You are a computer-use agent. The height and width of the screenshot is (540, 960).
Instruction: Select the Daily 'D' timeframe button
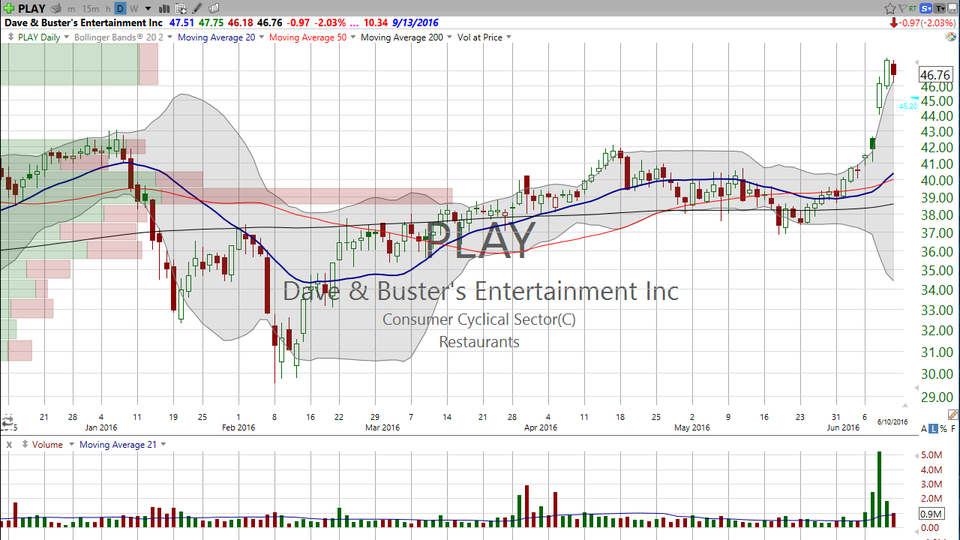click(x=120, y=9)
